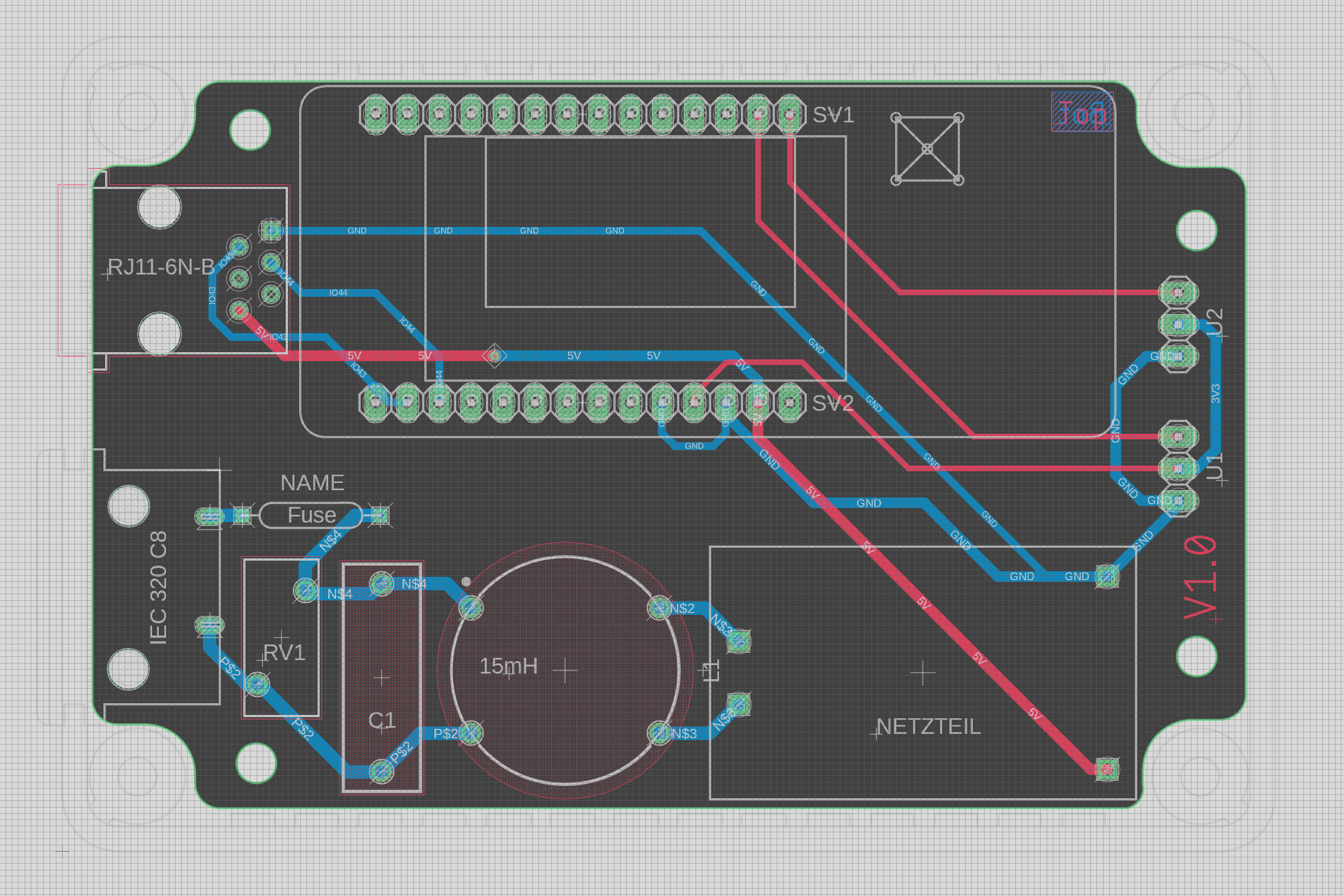Image resolution: width=1343 pixels, height=896 pixels.
Task: Select the SV2 header label
Action: (833, 404)
